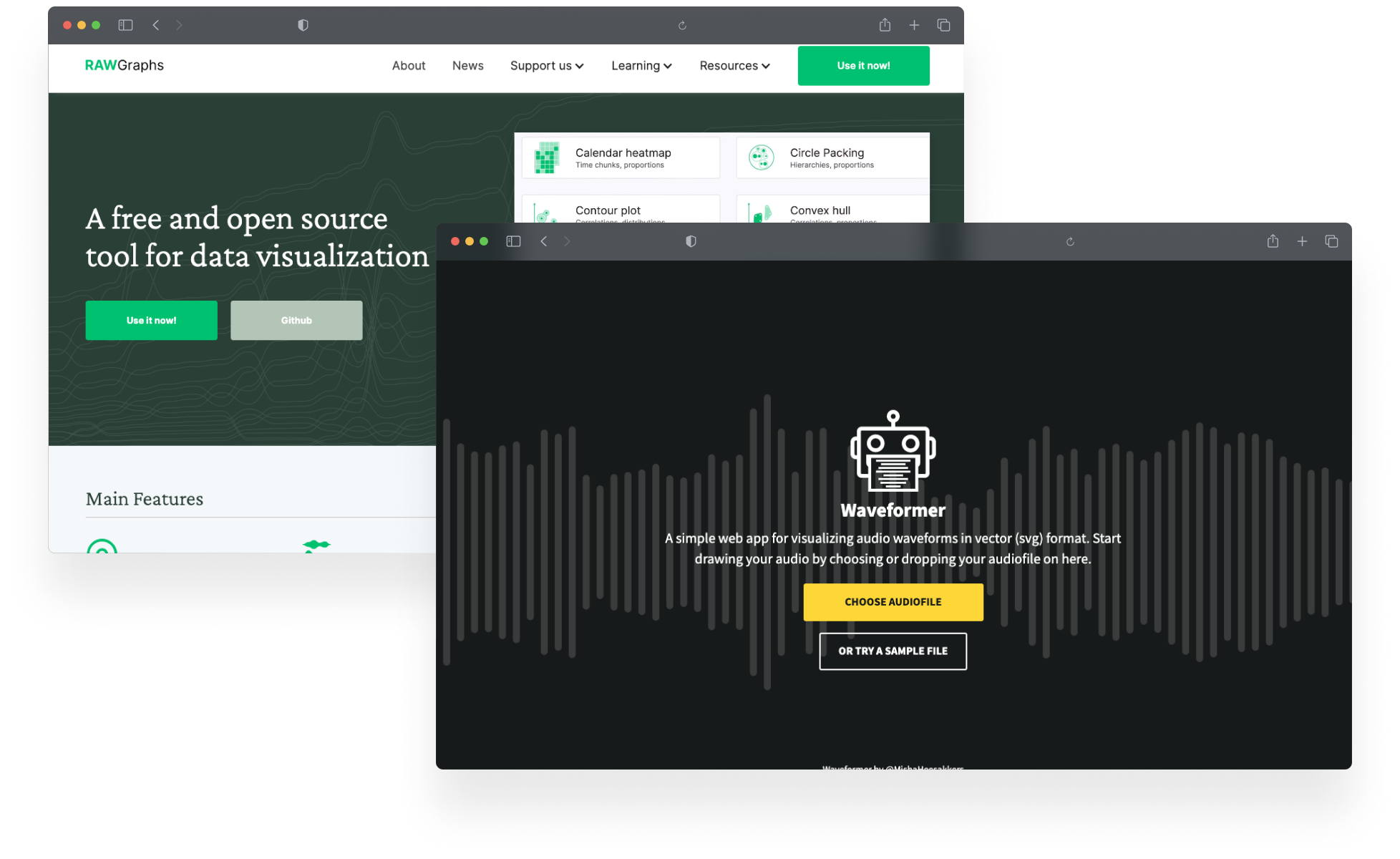Click the Use it now green nav button
The width and height of the screenshot is (1400, 859).
click(863, 66)
